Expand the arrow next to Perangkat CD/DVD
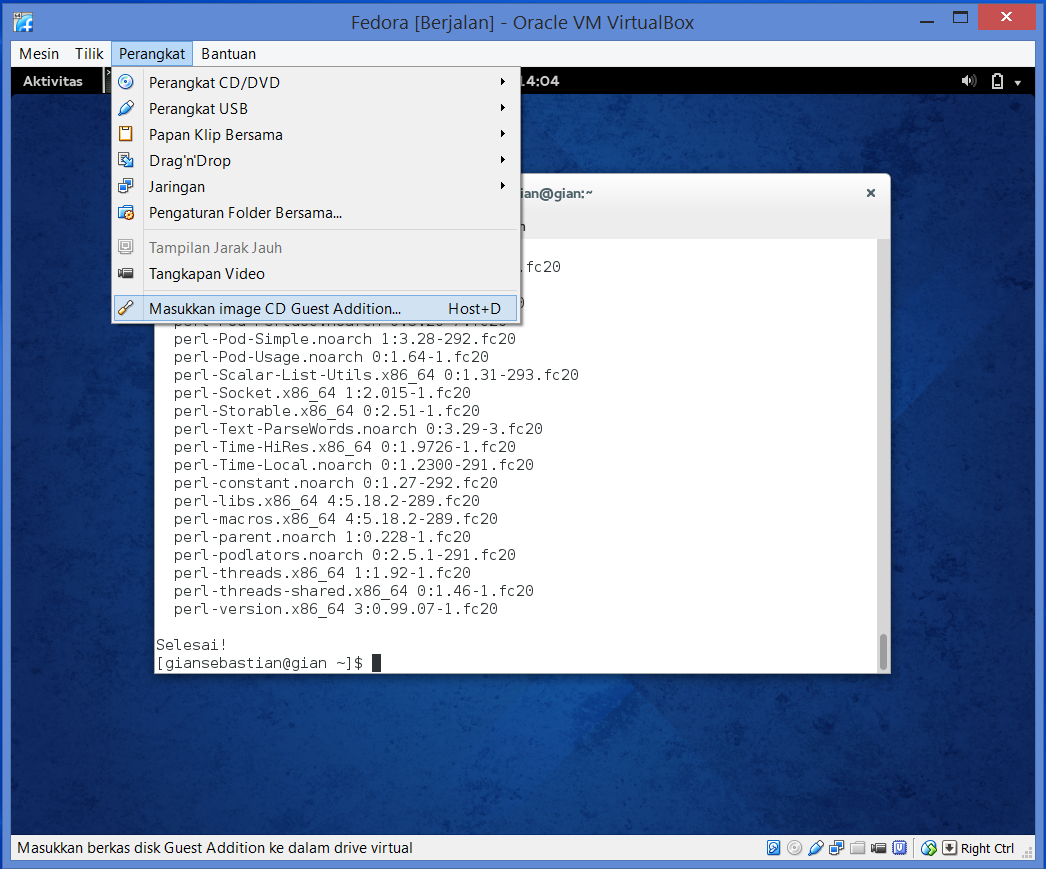 coord(502,81)
